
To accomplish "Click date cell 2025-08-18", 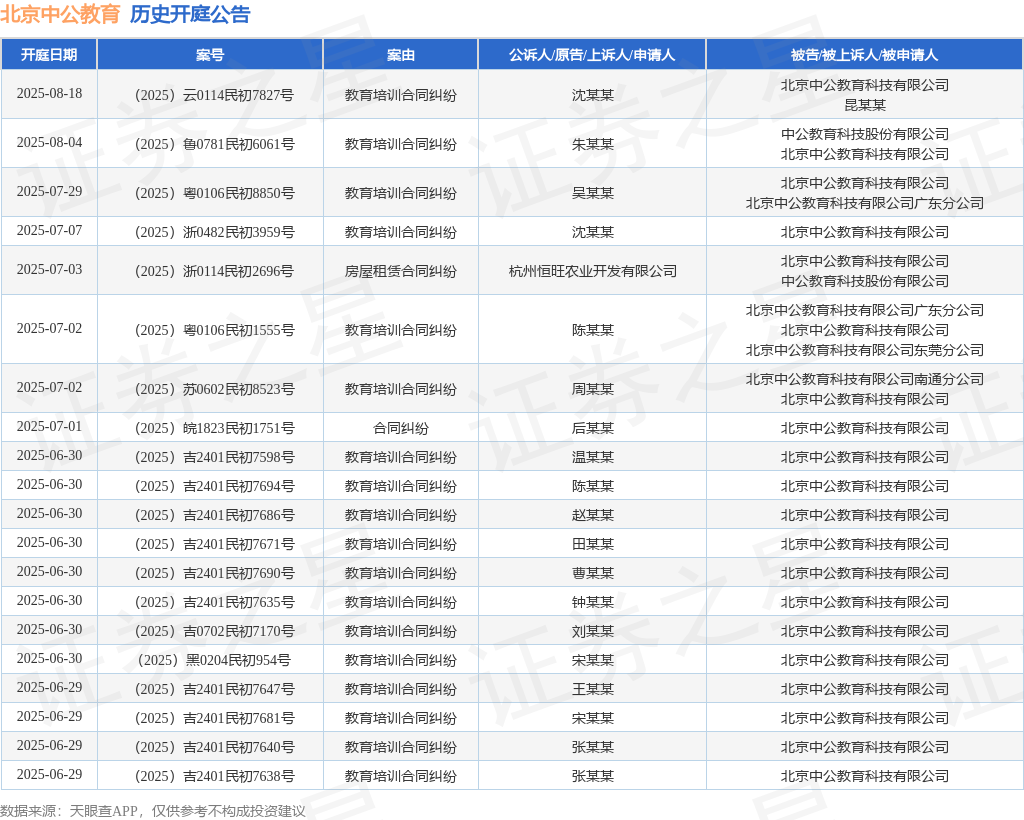I will click(50, 93).
